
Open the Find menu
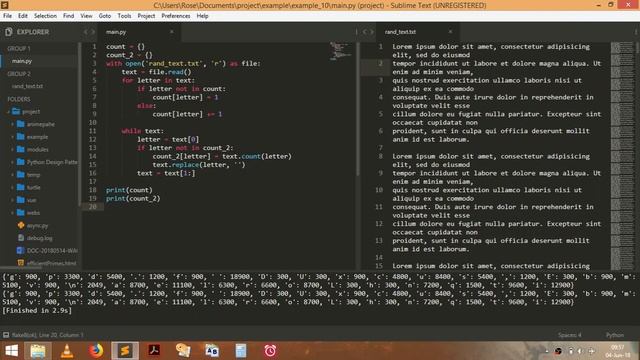pos(69,16)
